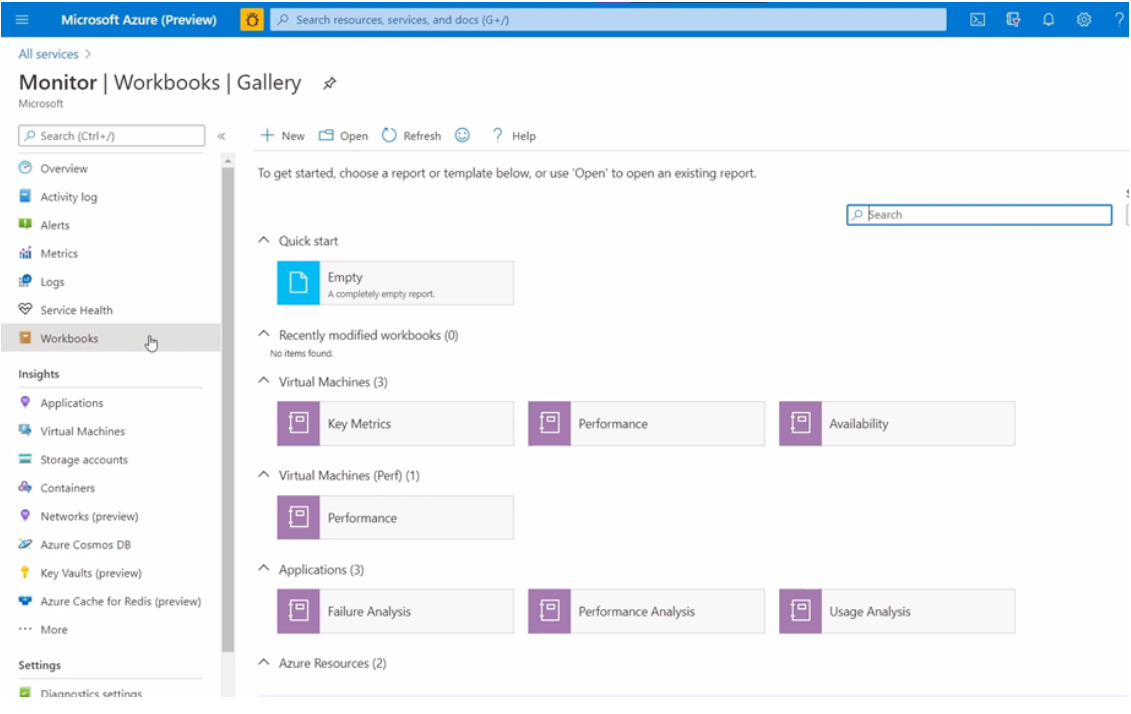
Task: Collapse the left navigation pane
Action: pyautogui.click(x=221, y=136)
